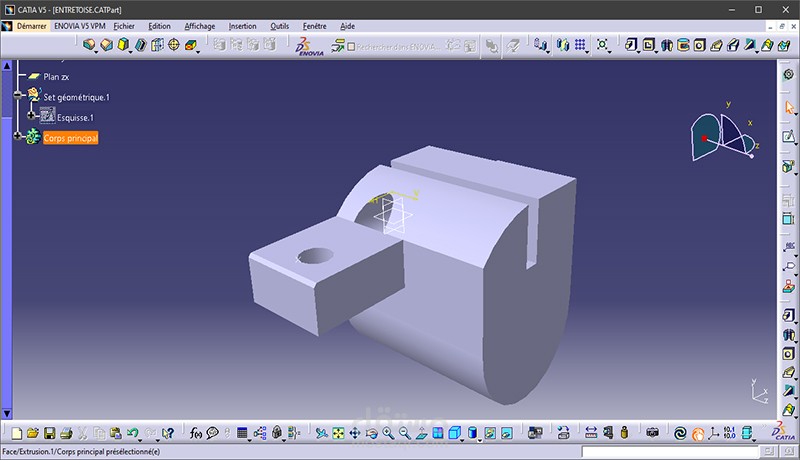Click the Print icon in bottom toolbar

click(66, 433)
